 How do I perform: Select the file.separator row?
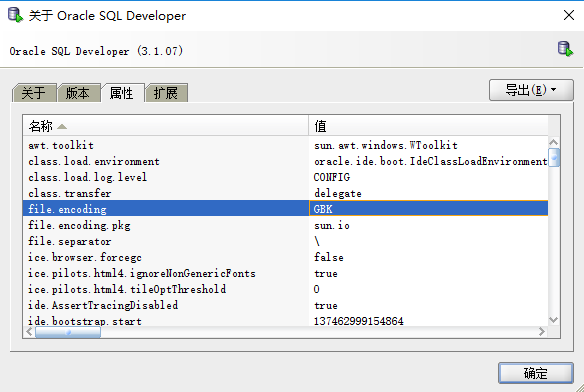(285, 241)
